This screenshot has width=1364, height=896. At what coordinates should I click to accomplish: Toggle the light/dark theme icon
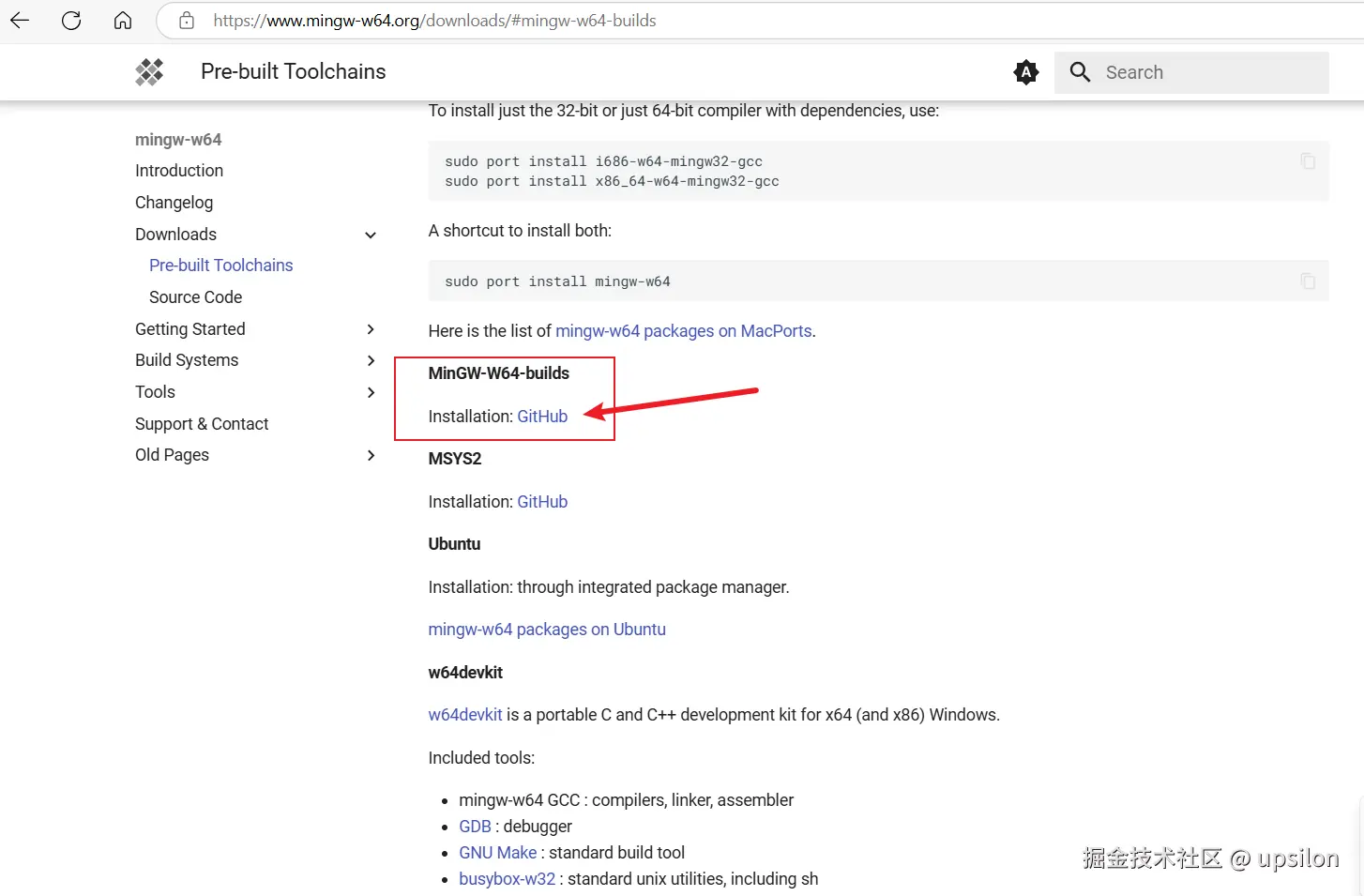coord(1026,72)
